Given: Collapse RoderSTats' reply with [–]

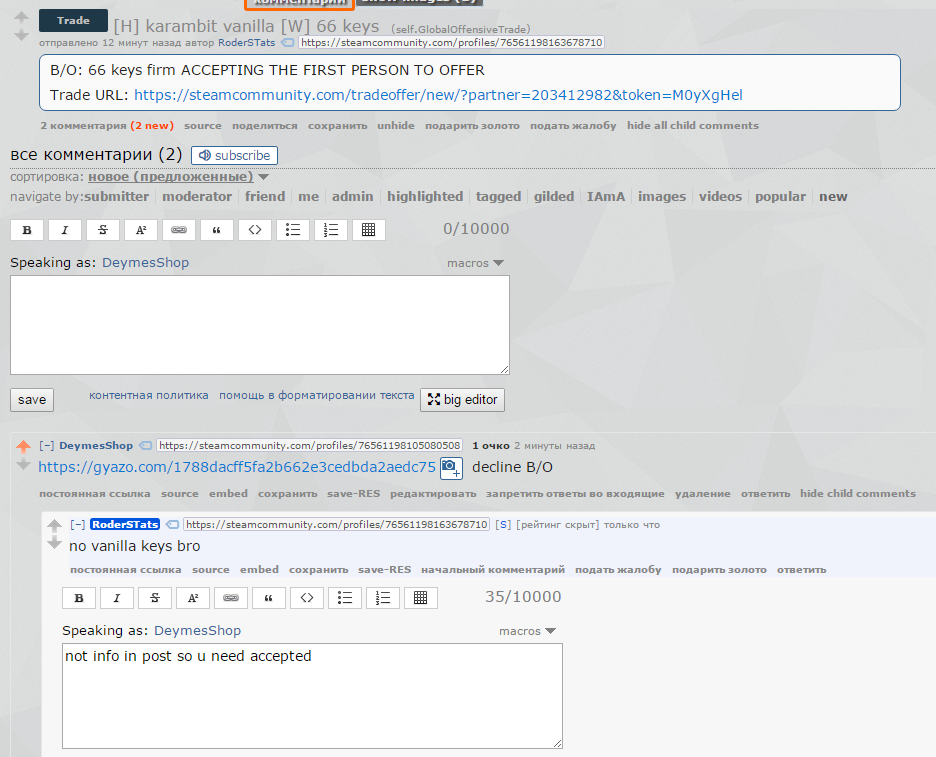Looking at the screenshot, I should [x=78, y=524].
